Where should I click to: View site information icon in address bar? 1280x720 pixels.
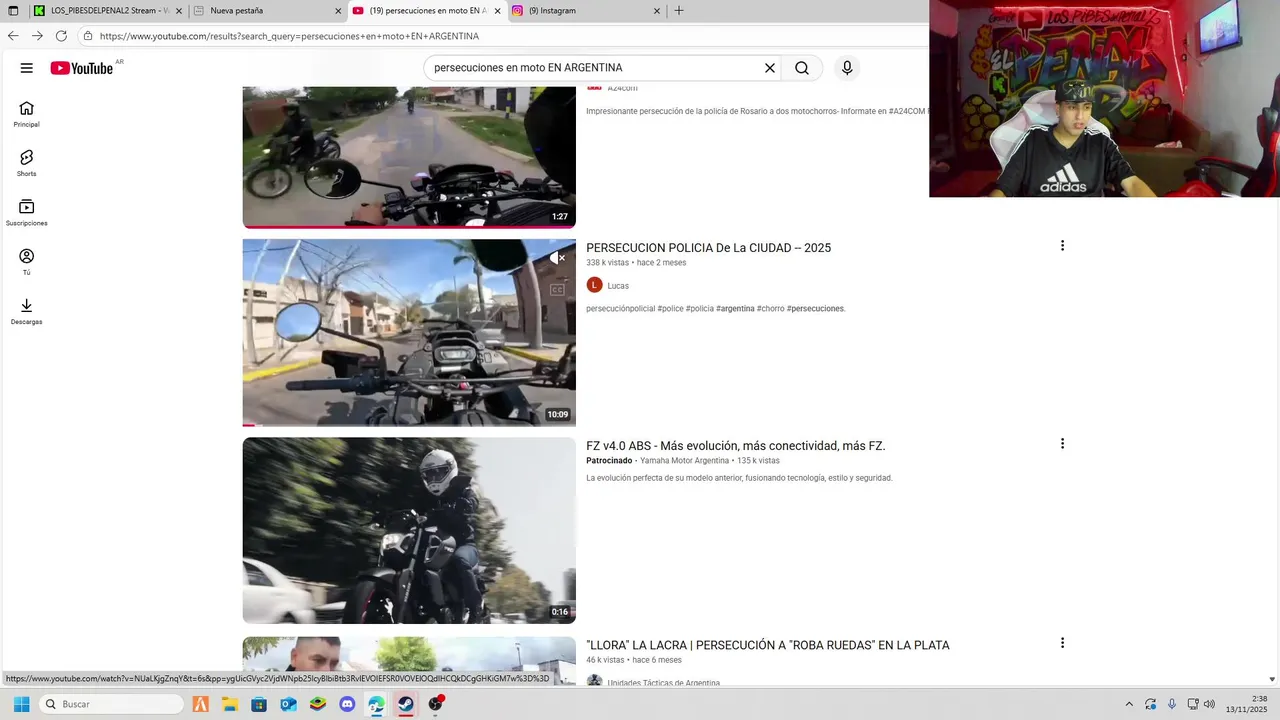[88, 36]
